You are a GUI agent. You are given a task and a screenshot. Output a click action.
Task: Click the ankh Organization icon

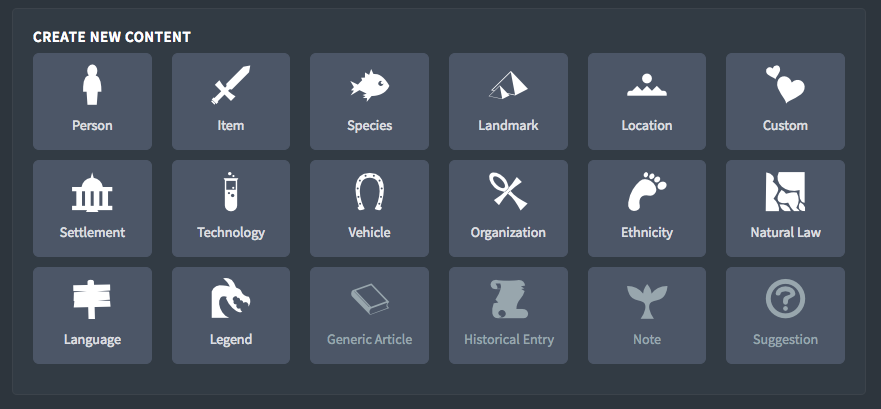pos(508,192)
